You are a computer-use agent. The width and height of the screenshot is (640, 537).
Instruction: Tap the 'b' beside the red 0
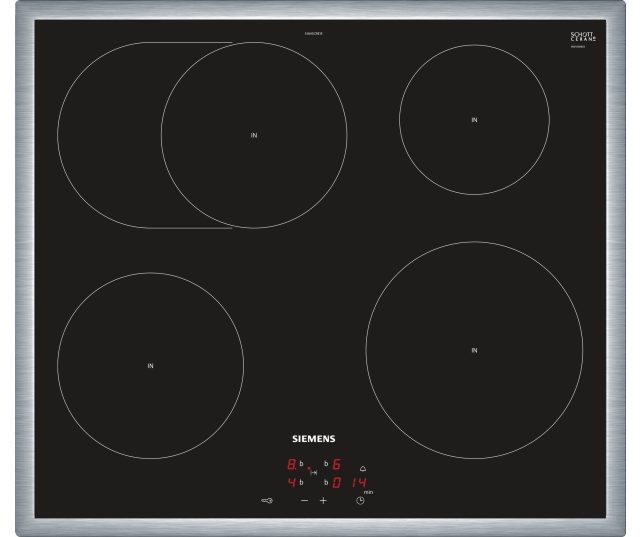[326, 482]
